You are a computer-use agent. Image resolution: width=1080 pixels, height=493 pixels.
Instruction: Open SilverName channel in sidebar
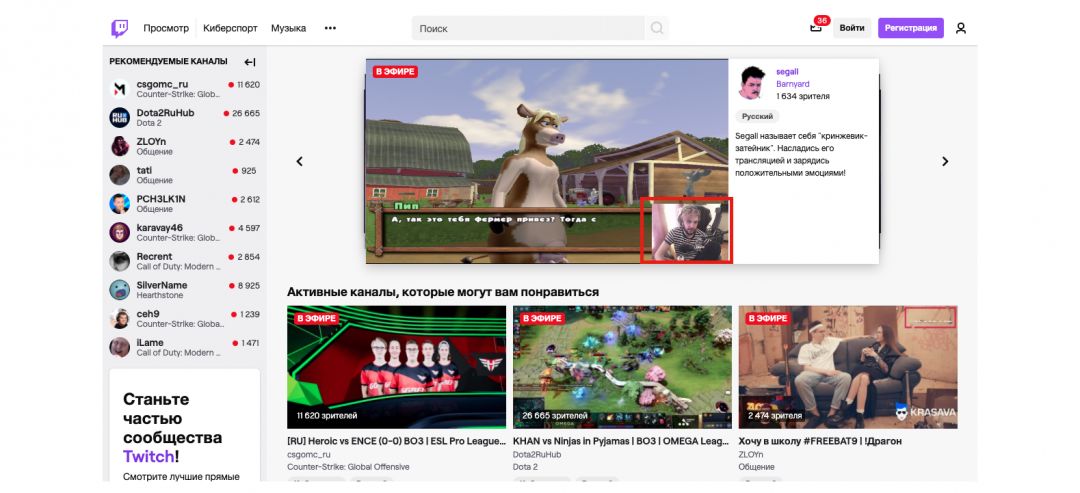[162, 285]
